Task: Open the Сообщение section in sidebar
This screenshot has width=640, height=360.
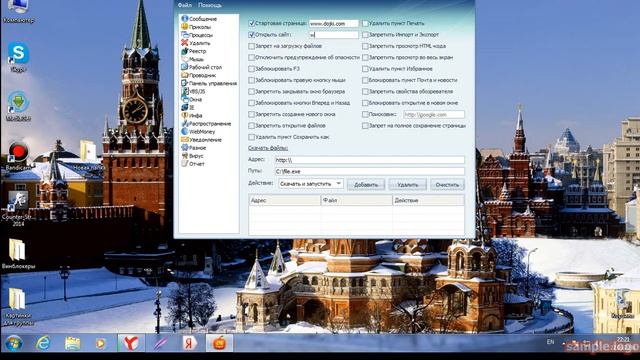Action: (x=199, y=19)
